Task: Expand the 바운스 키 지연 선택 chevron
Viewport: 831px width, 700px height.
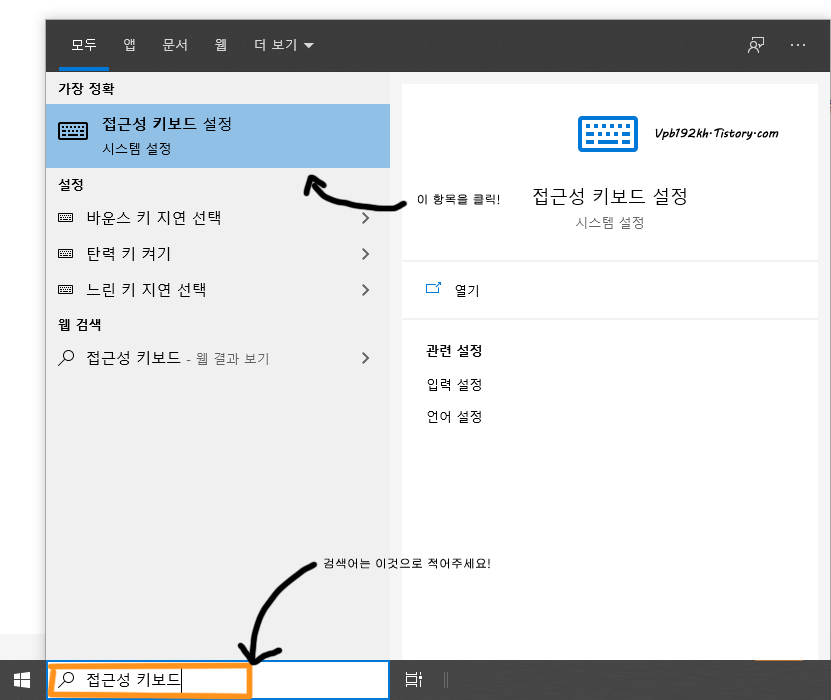Action: coord(365,218)
